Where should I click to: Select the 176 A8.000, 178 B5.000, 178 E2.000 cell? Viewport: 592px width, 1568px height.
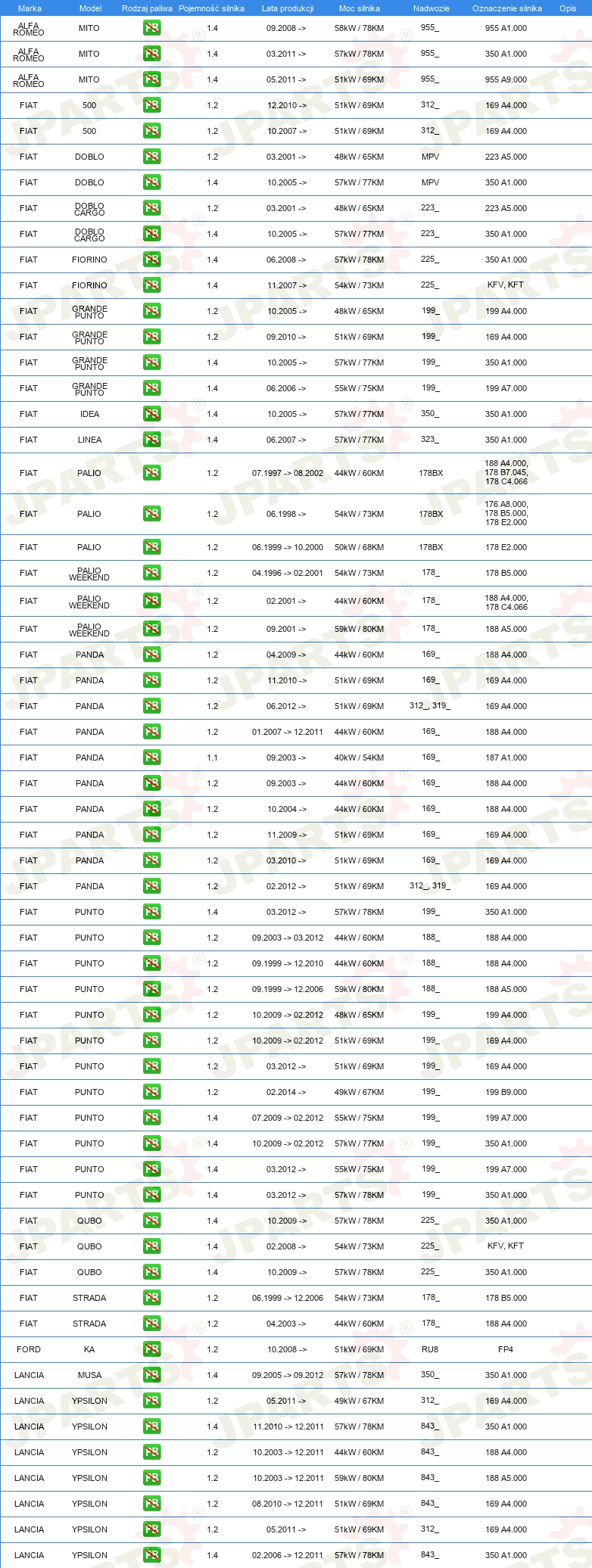coord(506,513)
